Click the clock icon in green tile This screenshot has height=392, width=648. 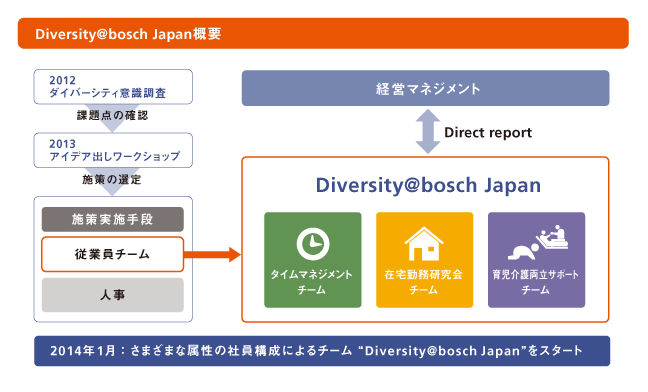[x=313, y=244]
